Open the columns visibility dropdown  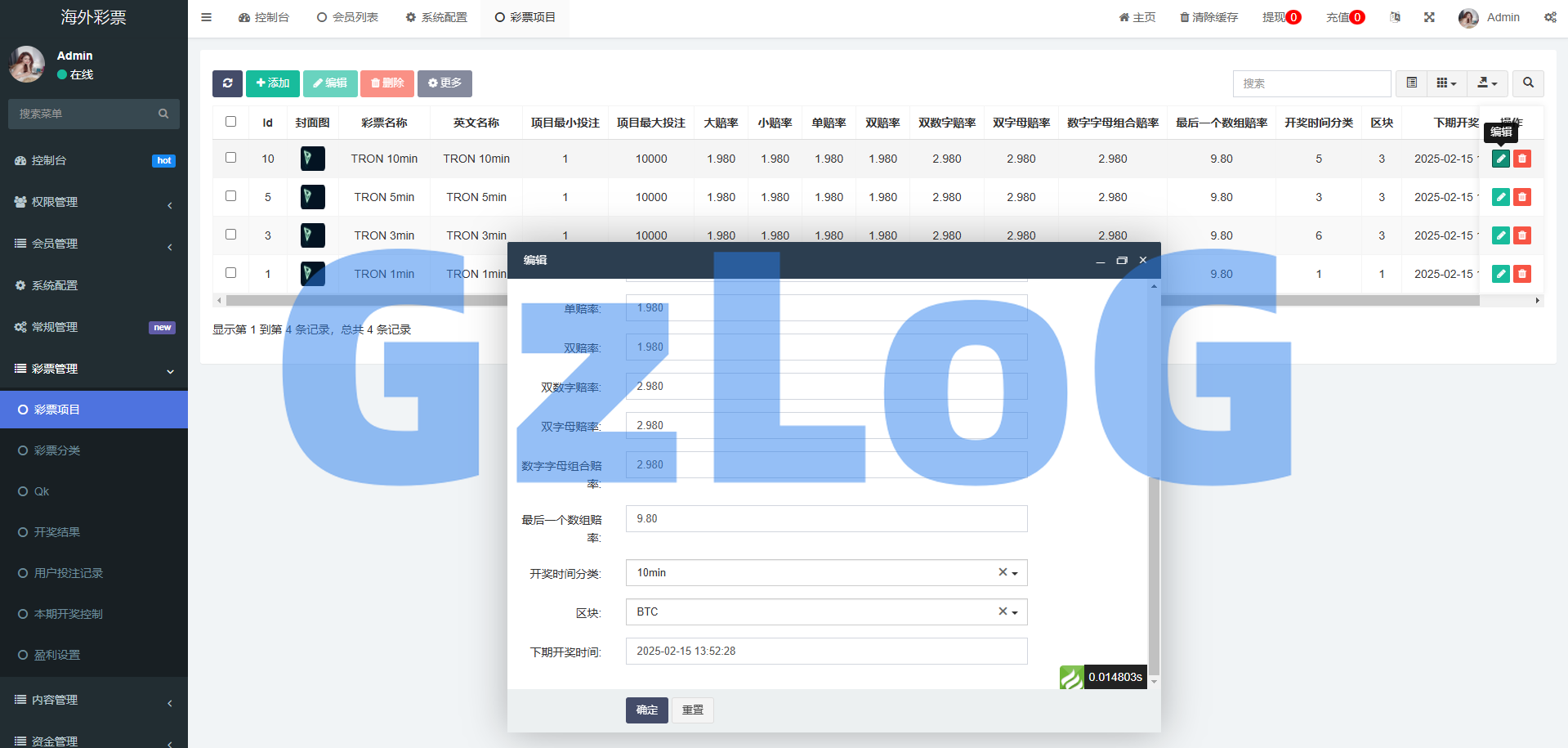coord(1446,83)
